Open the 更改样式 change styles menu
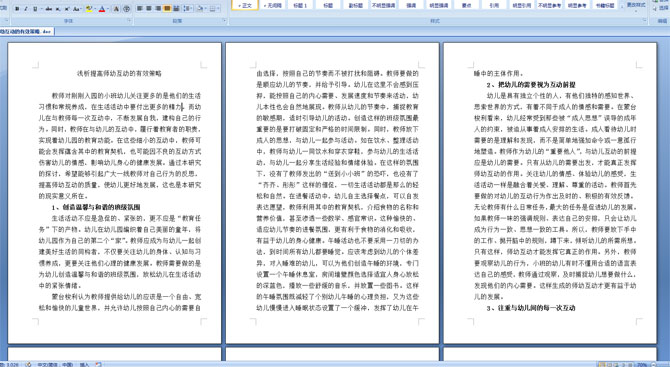 point(636,5)
